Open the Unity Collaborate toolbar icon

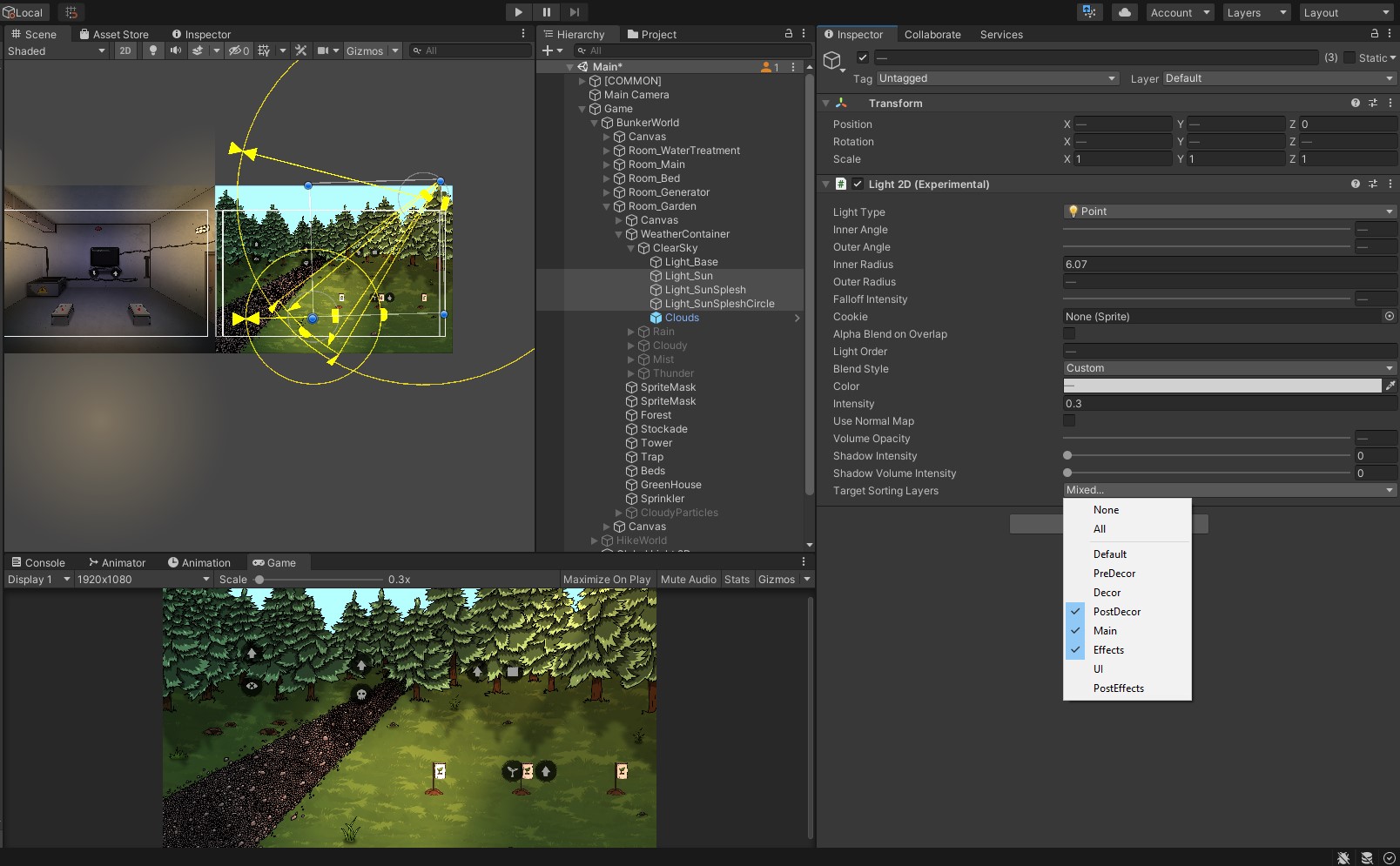[1089, 12]
